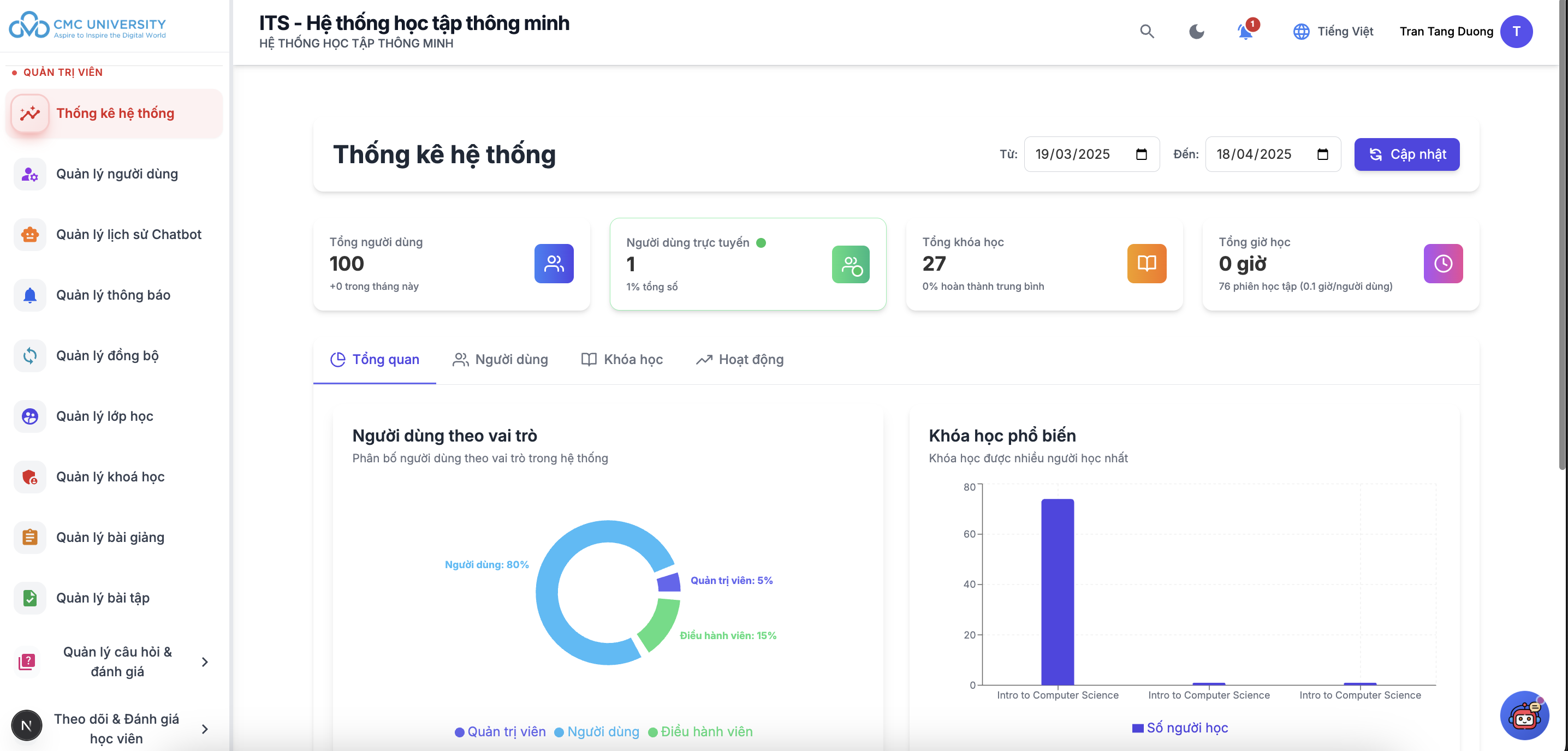Viewport: 1568px width, 751px height.
Task: Click the Tổng giờ học purple clock icon
Action: (1442, 264)
